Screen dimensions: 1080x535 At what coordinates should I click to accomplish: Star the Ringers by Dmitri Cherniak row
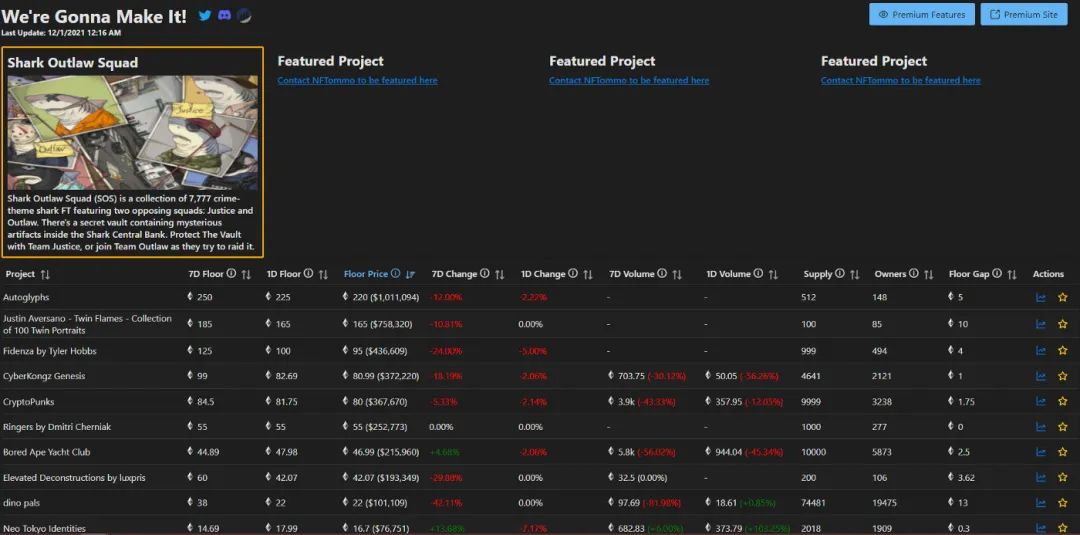tap(1062, 428)
